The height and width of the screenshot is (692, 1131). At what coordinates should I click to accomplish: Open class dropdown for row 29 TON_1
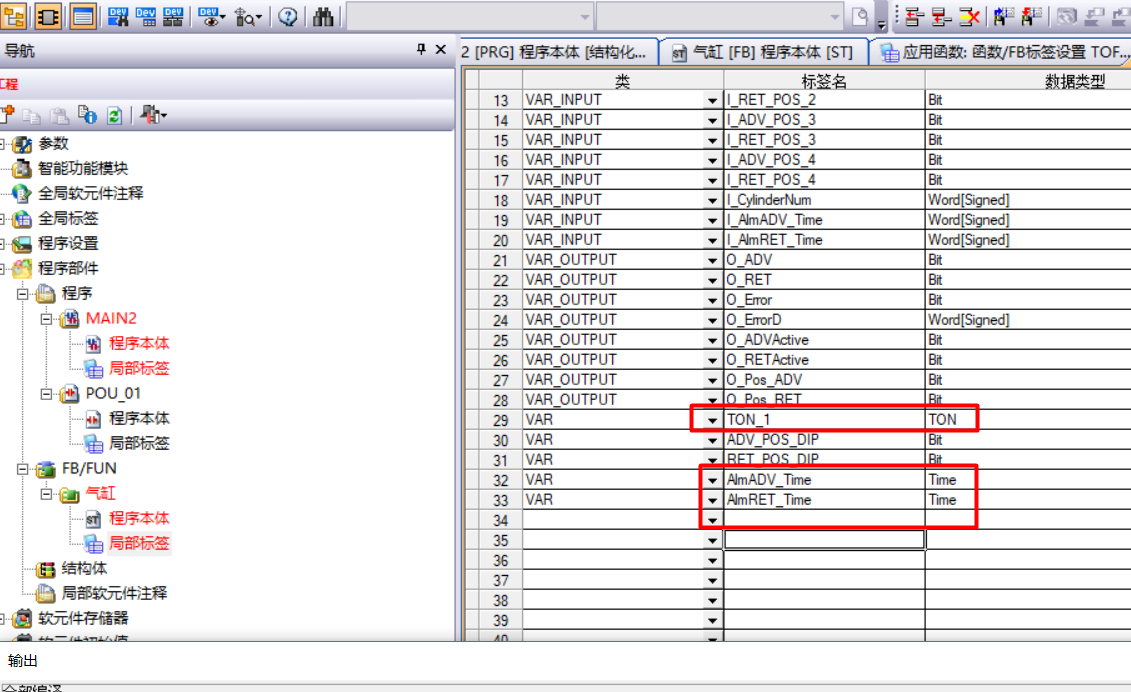(711, 420)
